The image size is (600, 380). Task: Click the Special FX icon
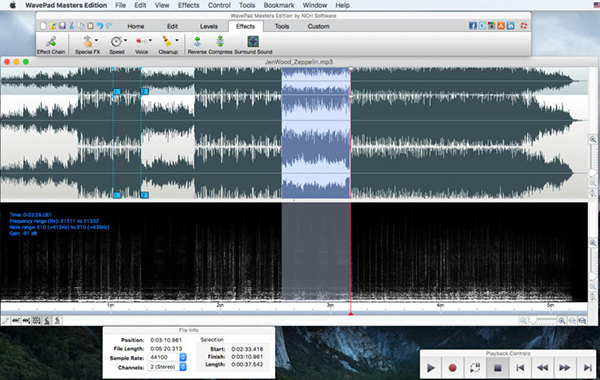pyautogui.click(x=87, y=41)
